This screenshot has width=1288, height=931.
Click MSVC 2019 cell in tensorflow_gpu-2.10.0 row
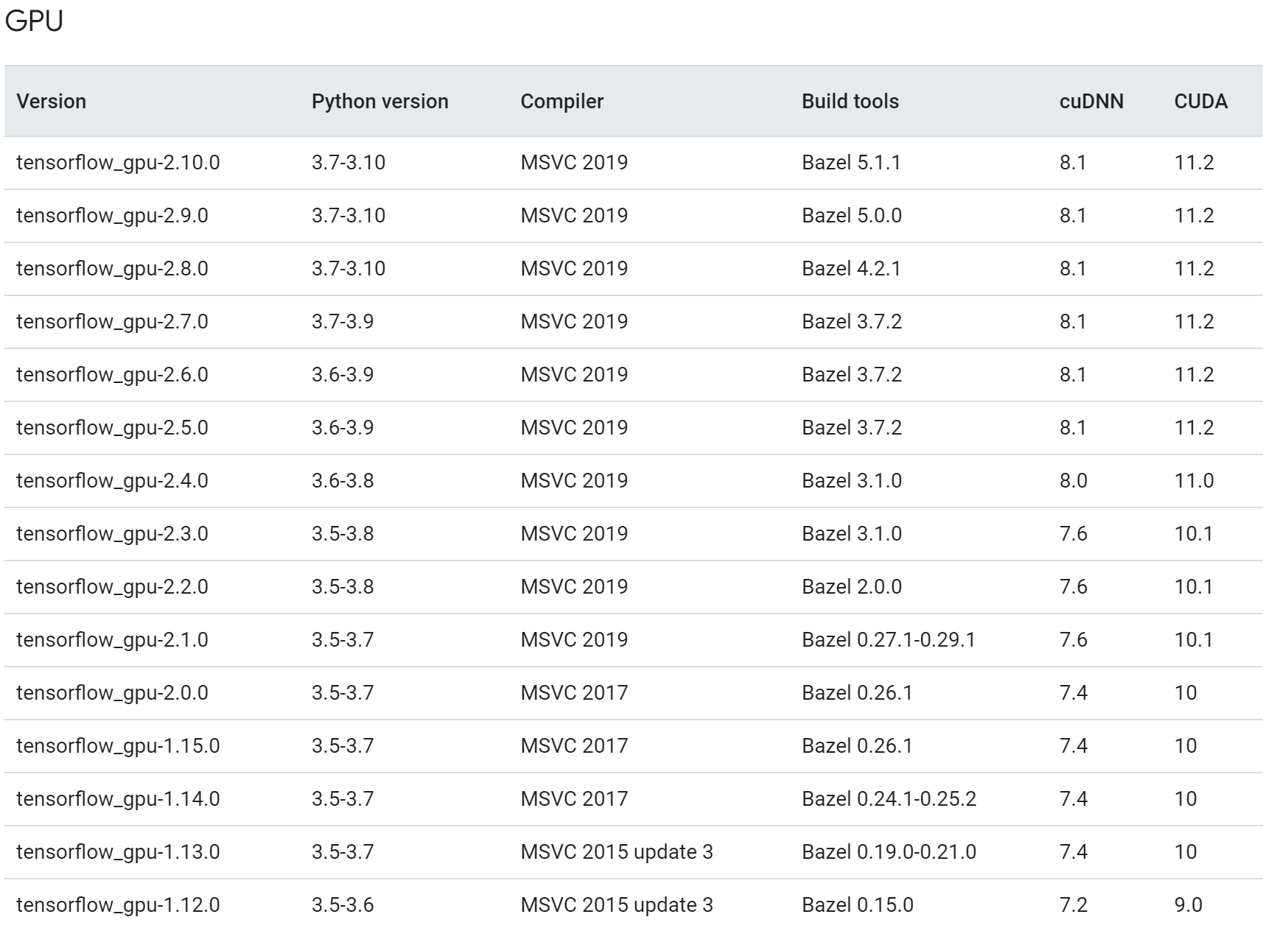pos(574,163)
